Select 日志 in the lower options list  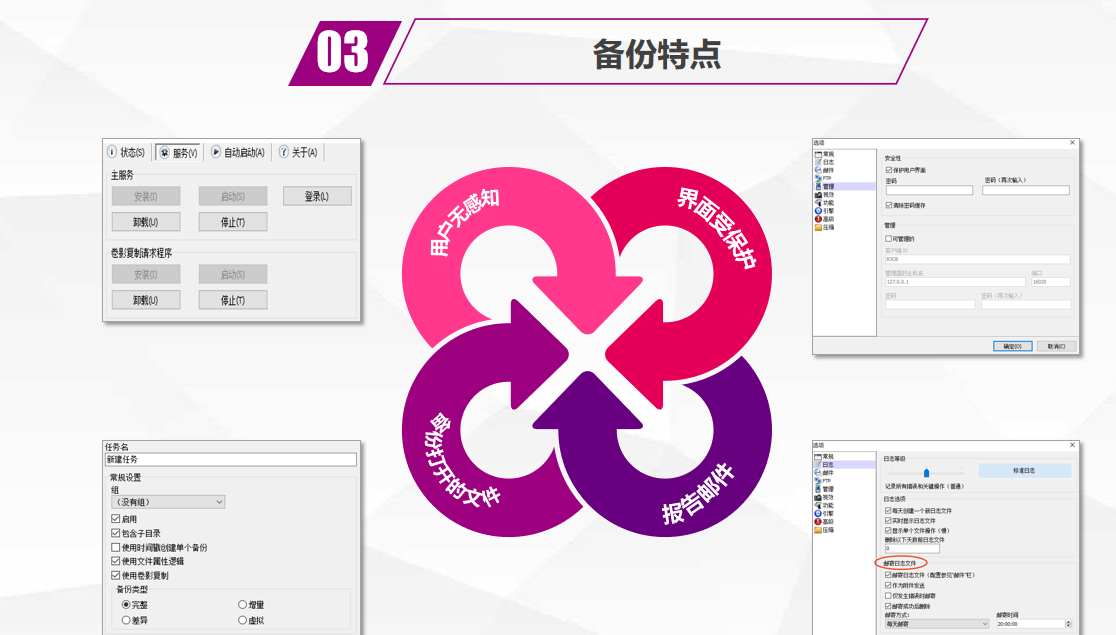tap(827, 465)
